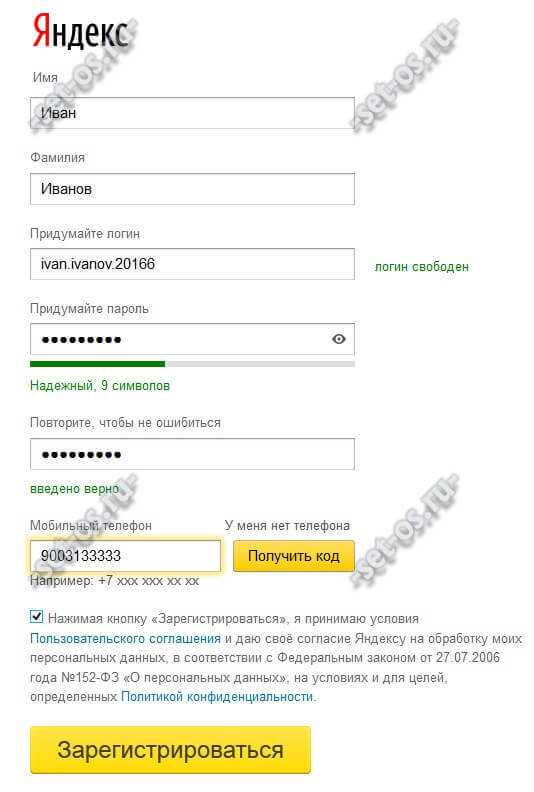Select the mobile phone number field
The image size is (534, 792).
tap(125, 556)
